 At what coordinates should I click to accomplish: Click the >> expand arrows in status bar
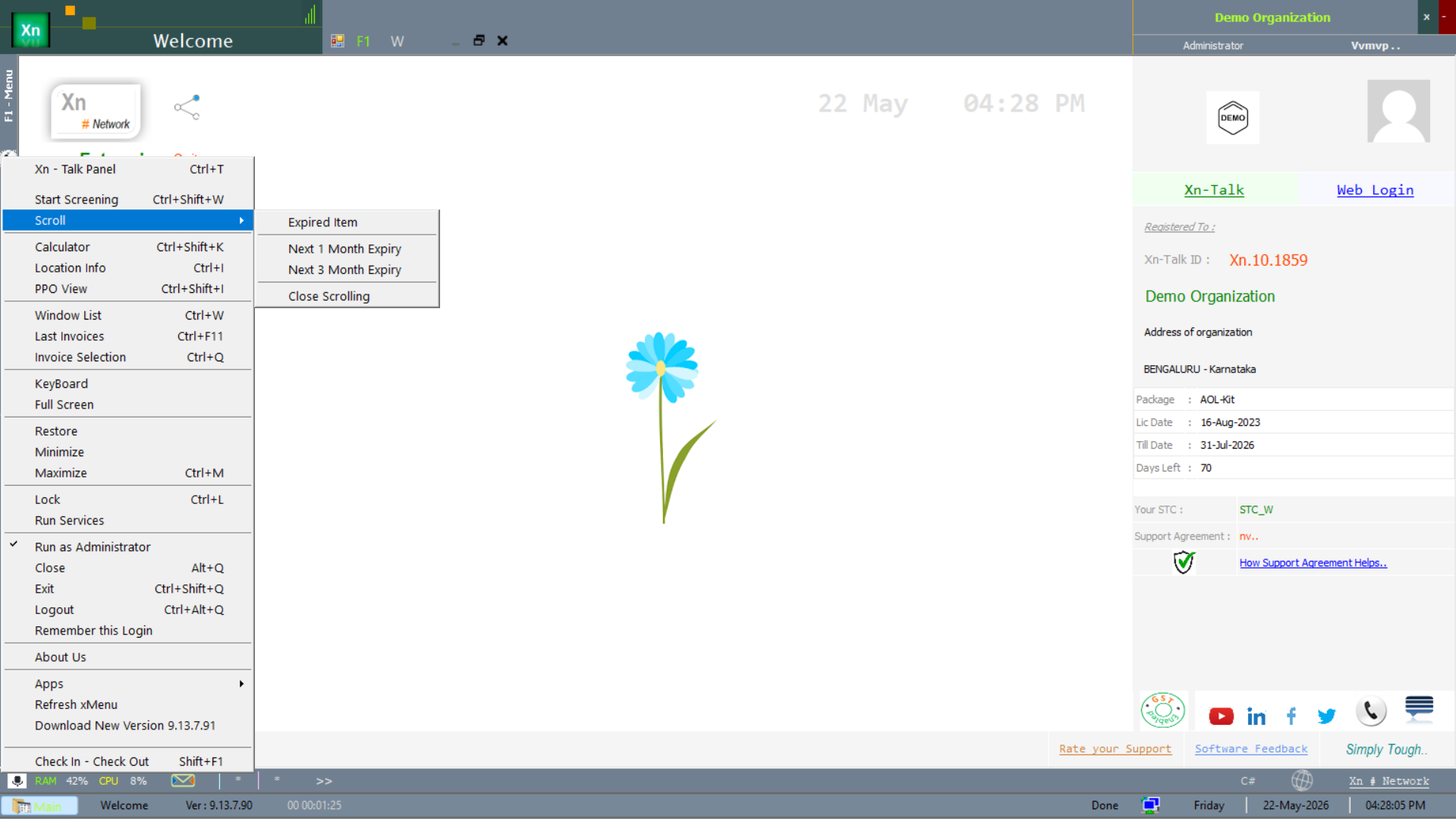(x=324, y=781)
